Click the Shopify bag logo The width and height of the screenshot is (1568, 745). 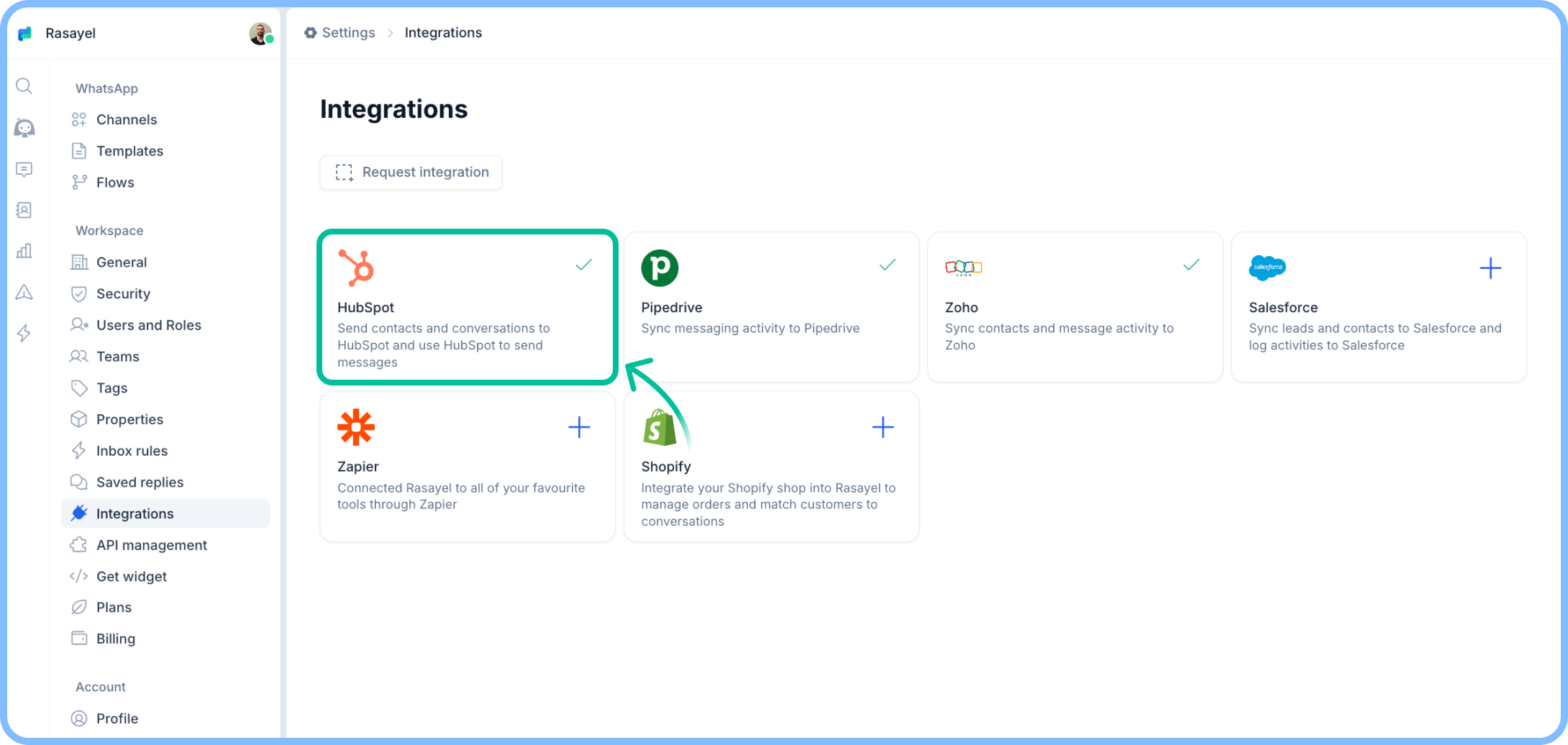(660, 427)
